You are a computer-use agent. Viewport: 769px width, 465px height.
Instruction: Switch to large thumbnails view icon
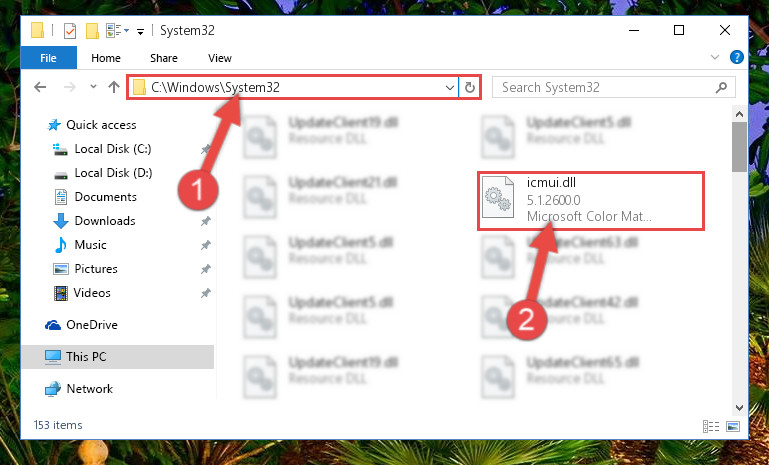[733, 426]
